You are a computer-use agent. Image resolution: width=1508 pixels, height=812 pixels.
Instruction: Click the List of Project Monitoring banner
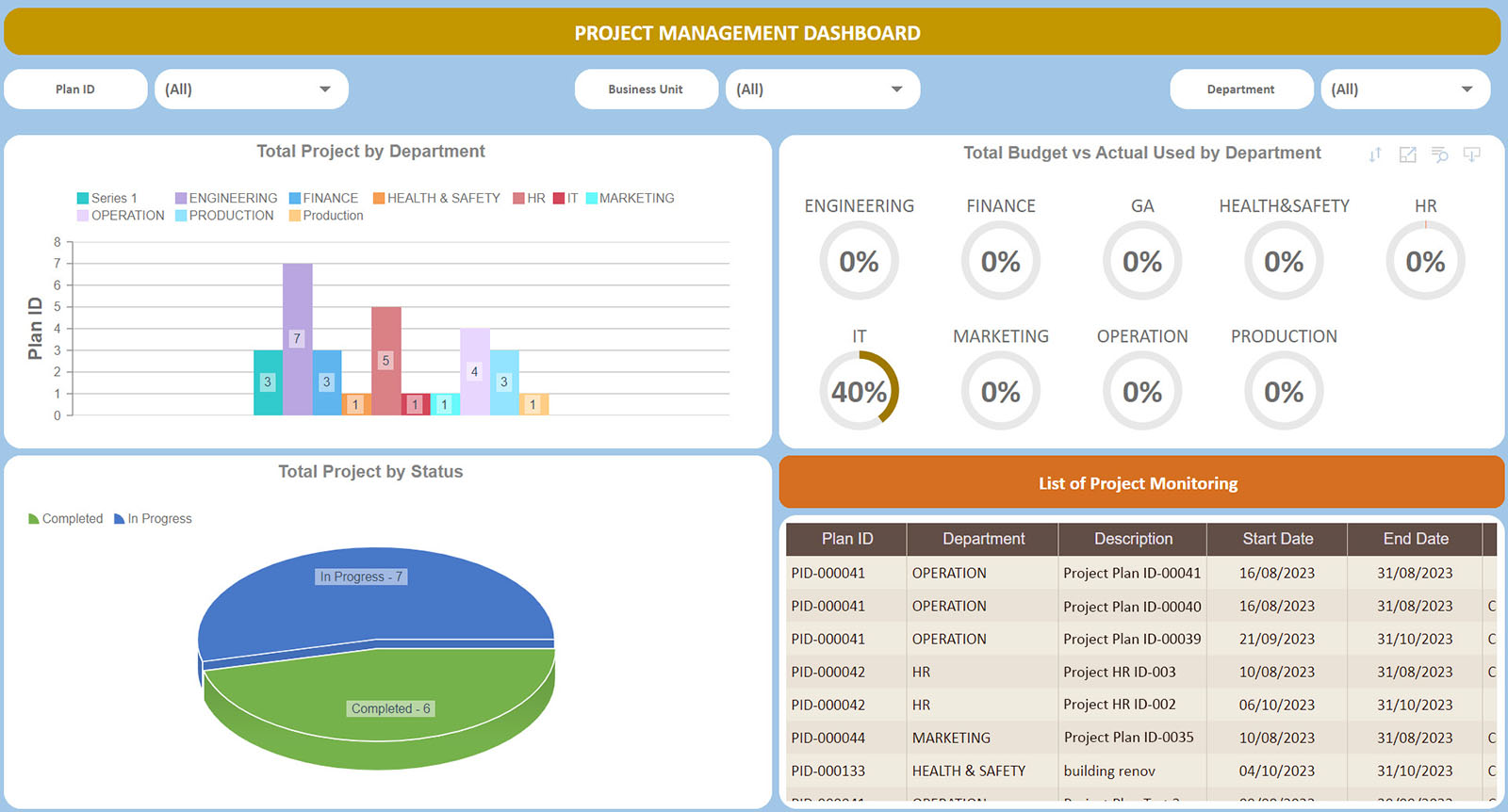pyautogui.click(x=1140, y=483)
